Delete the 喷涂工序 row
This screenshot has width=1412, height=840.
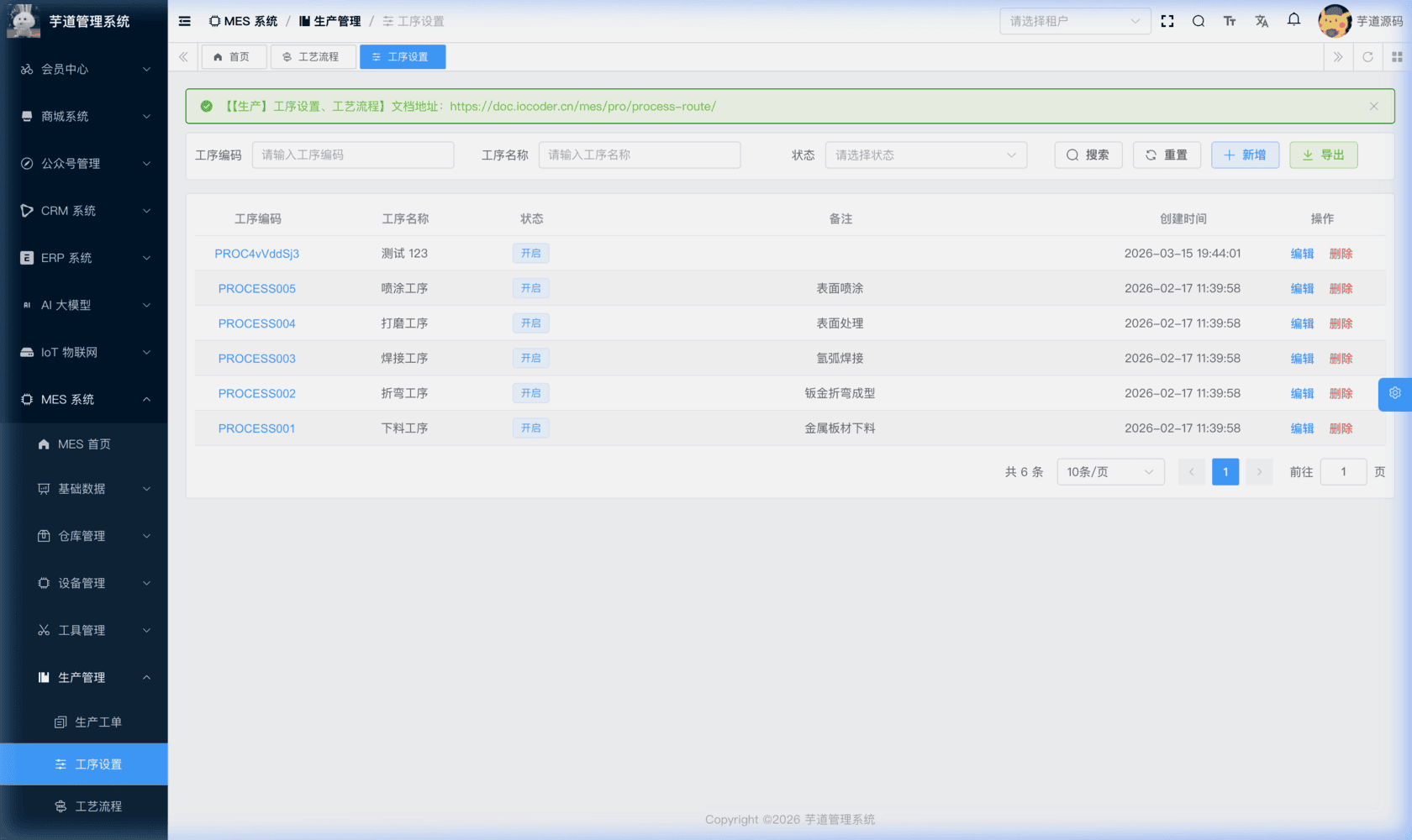click(1341, 289)
